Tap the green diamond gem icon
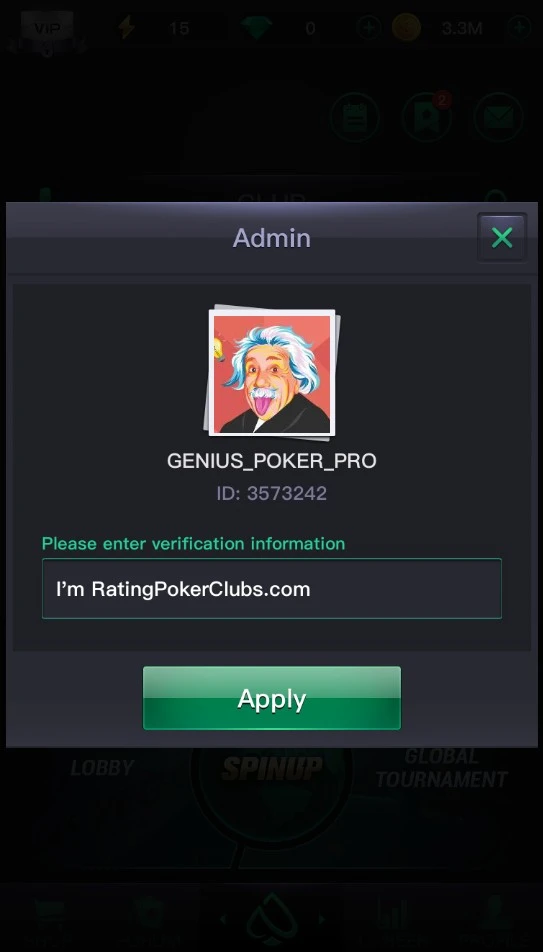The width and height of the screenshot is (543, 952). point(256,28)
